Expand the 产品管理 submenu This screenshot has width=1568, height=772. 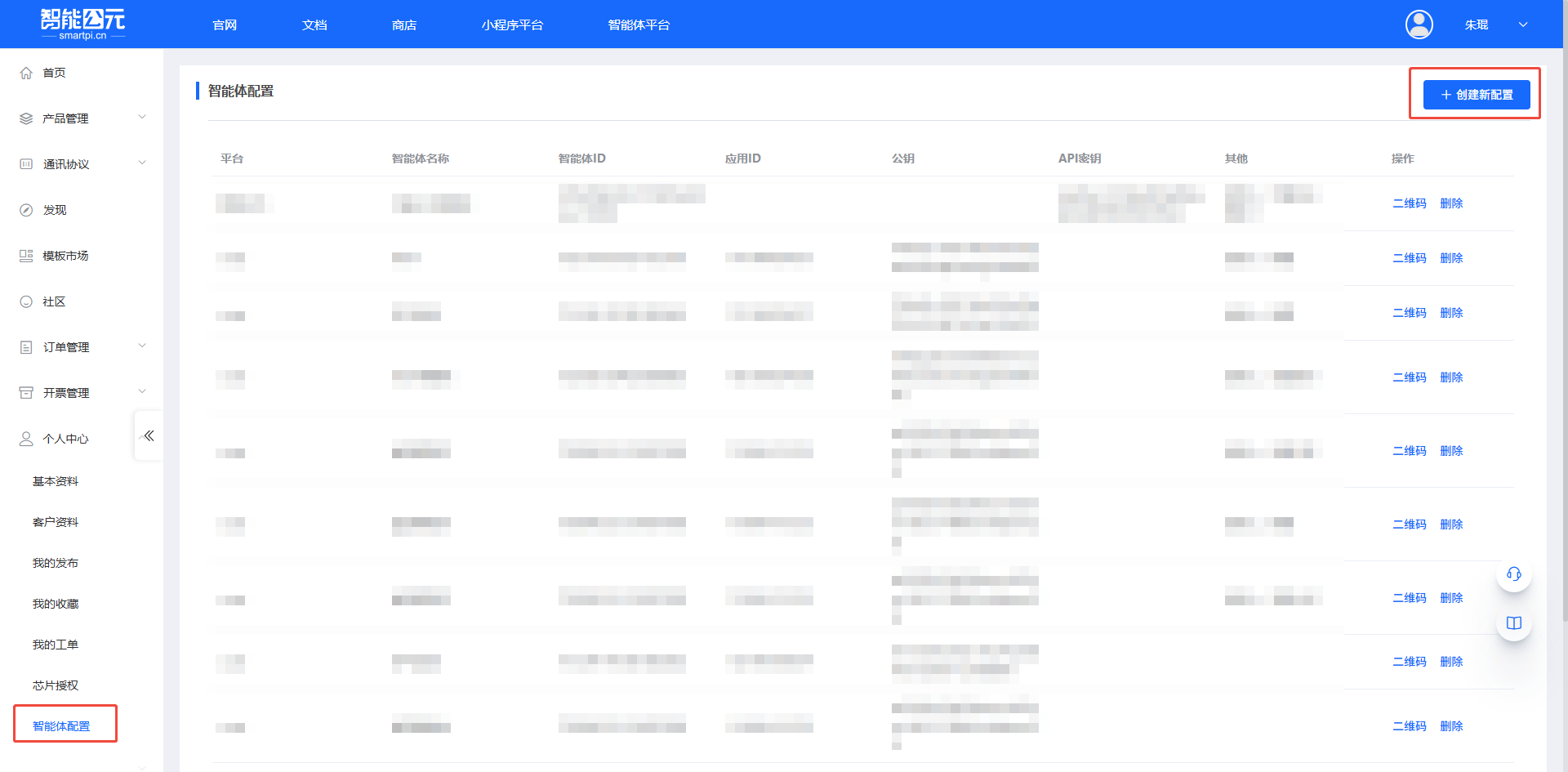pos(142,118)
